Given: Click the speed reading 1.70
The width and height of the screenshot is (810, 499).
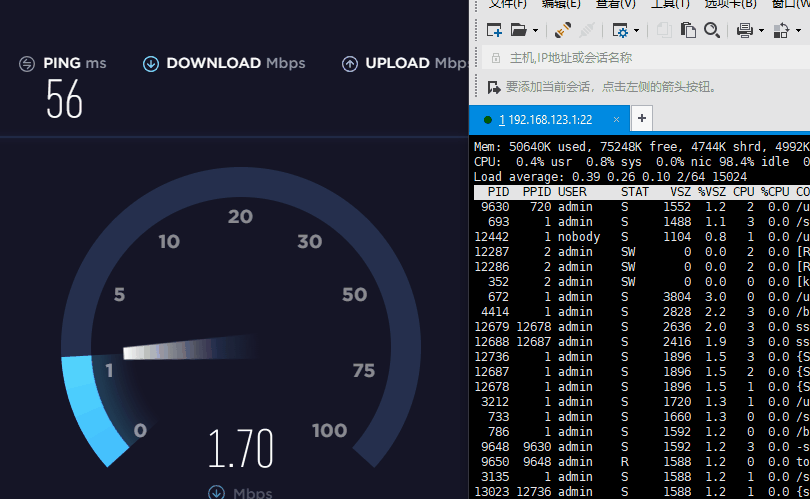Looking at the screenshot, I should pos(241,448).
